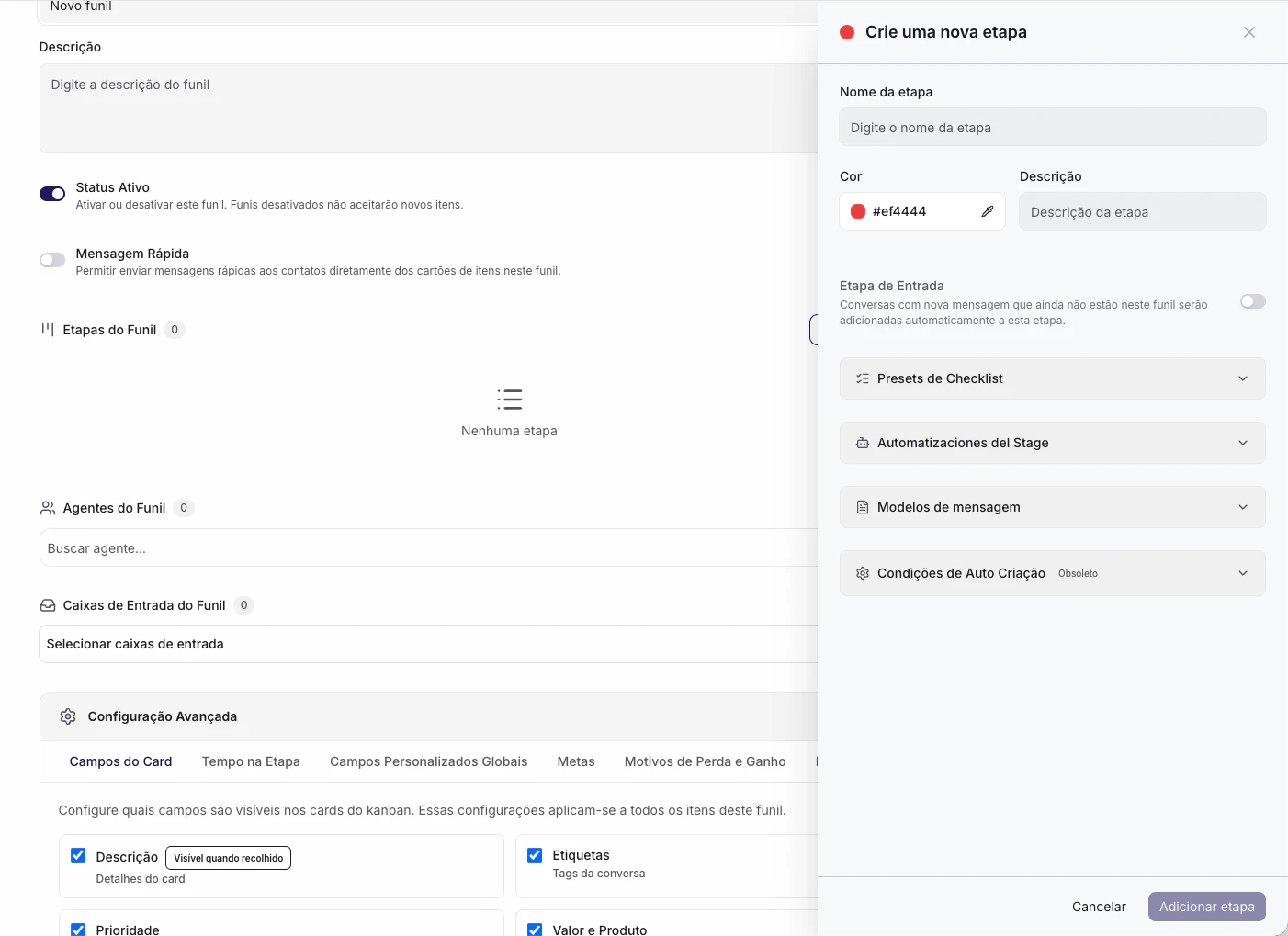Image resolution: width=1288 pixels, height=936 pixels.
Task: Switch to the Campos do Card tab
Action: point(121,761)
